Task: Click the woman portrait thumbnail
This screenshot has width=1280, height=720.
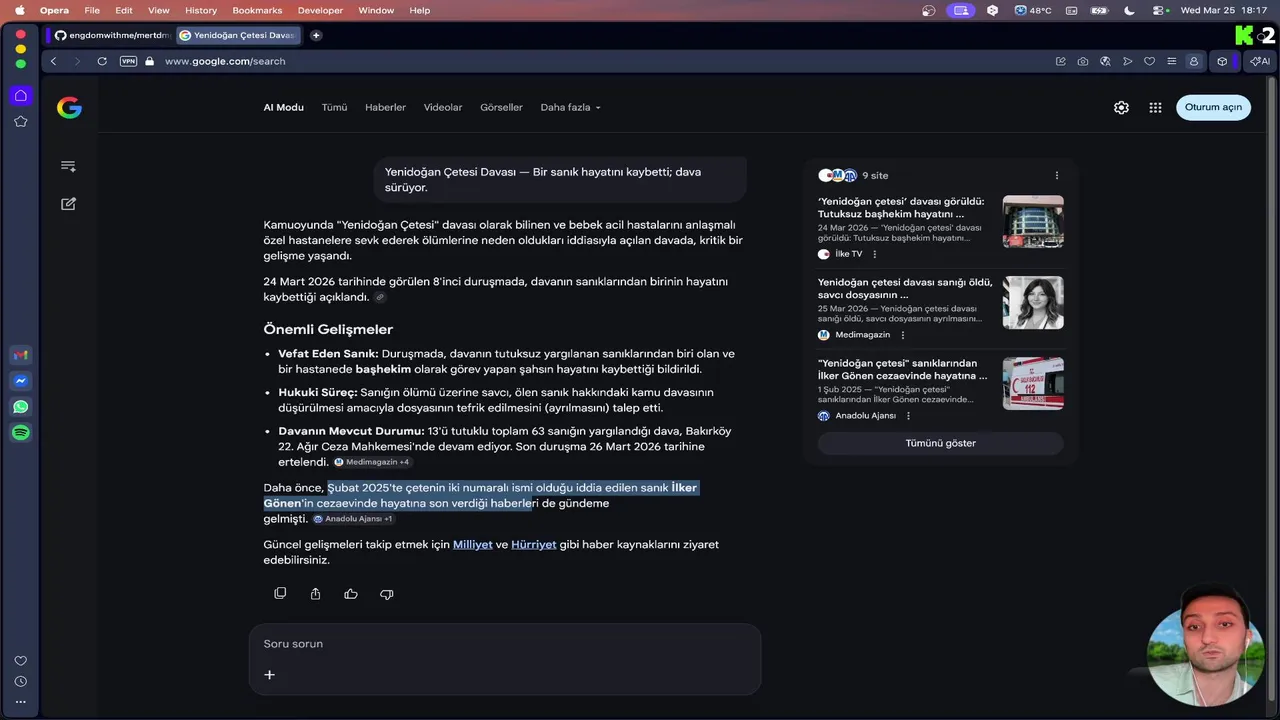Action: coord(1033,302)
